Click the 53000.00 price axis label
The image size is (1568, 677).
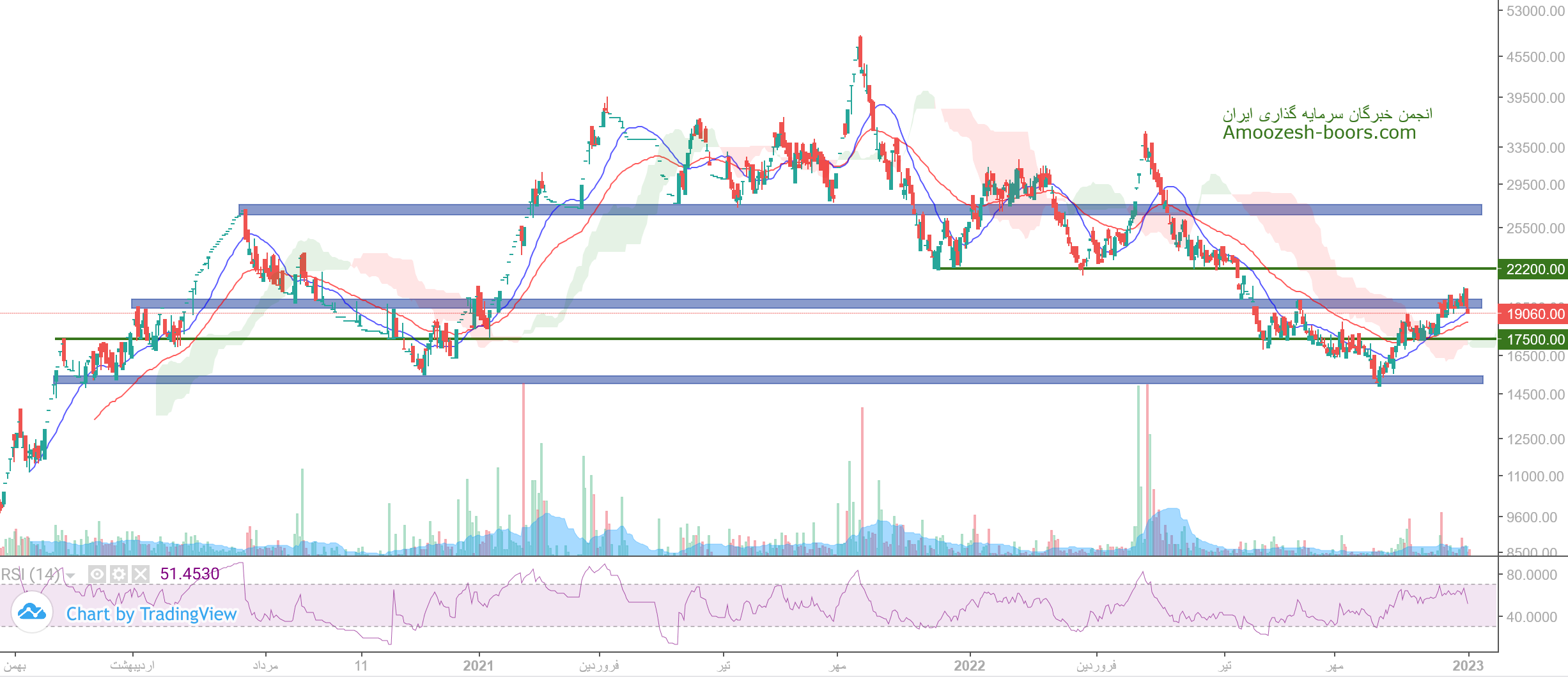(1535, 12)
